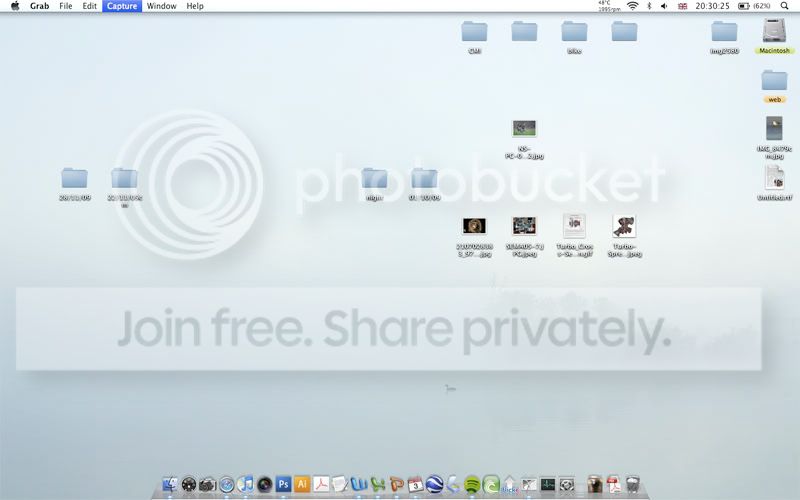Open iTunes in the dock
This screenshot has height=500, width=800.
[x=245, y=484]
